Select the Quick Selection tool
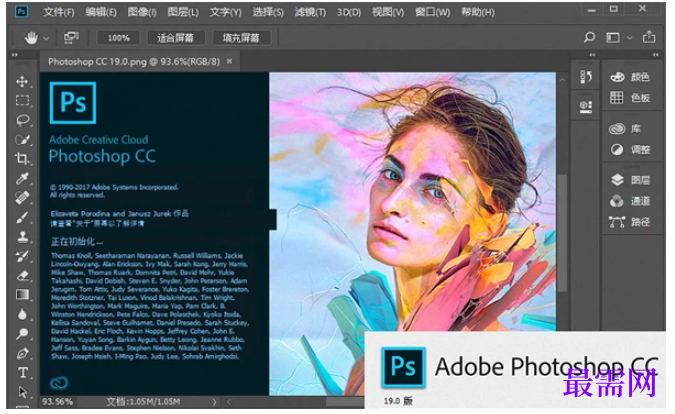The image size is (675, 414). (22, 139)
